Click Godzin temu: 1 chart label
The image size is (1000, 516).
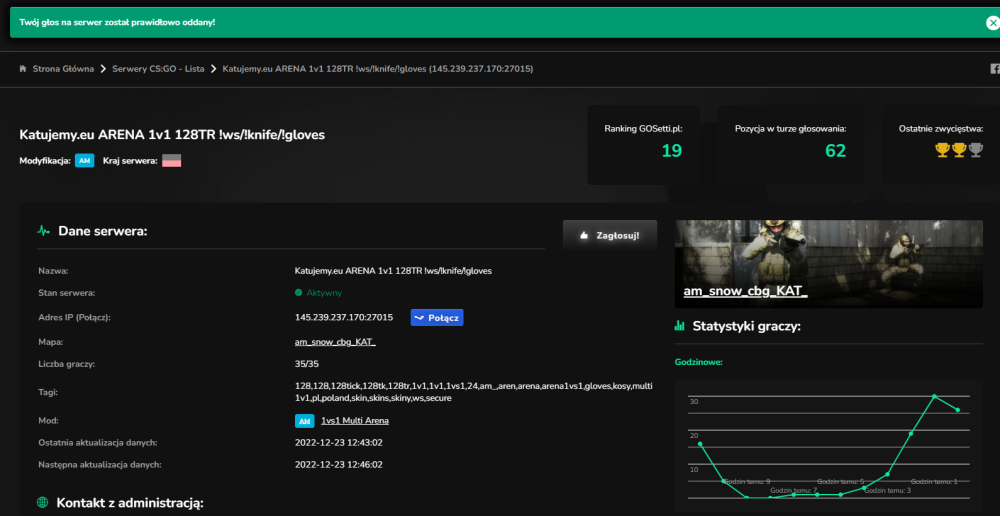[x=934, y=482]
